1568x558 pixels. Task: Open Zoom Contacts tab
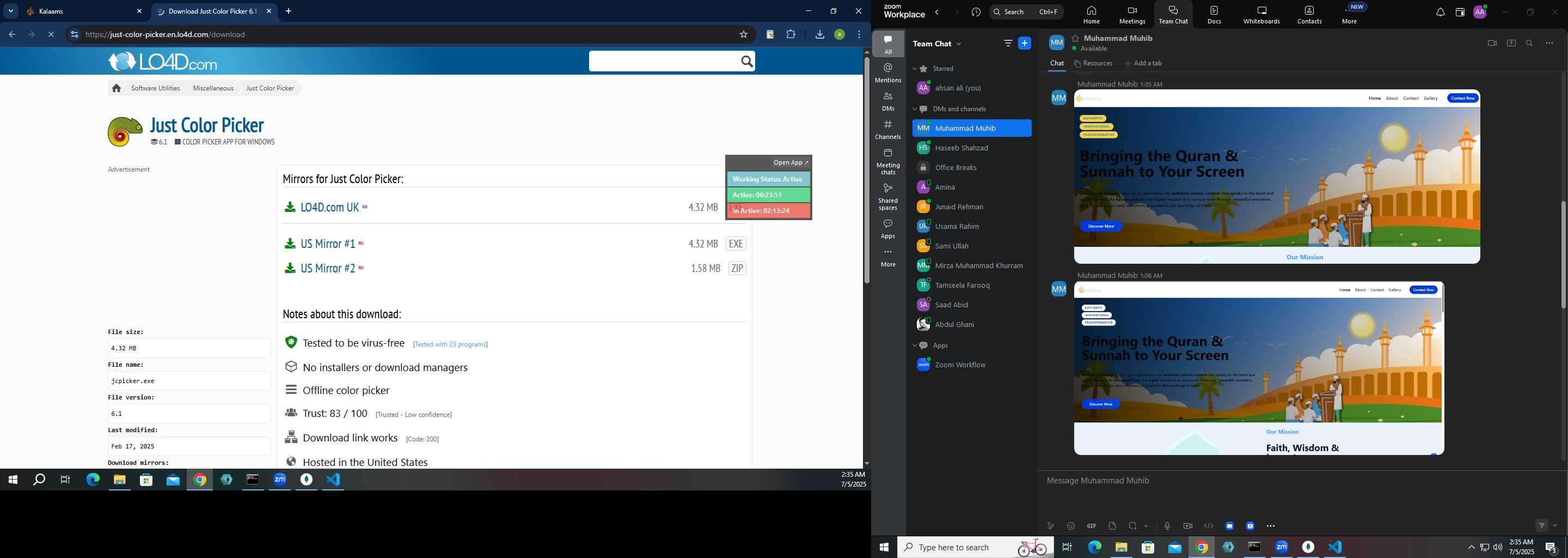[x=1309, y=15]
